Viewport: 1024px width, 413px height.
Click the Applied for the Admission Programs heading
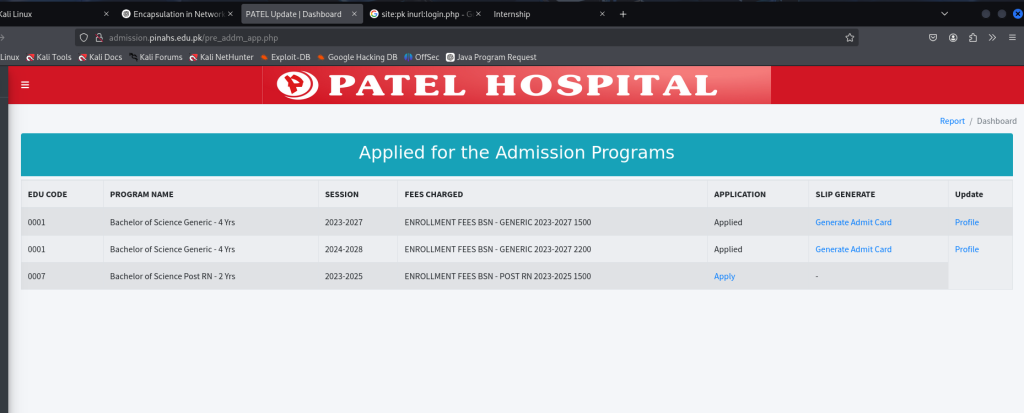tap(517, 153)
